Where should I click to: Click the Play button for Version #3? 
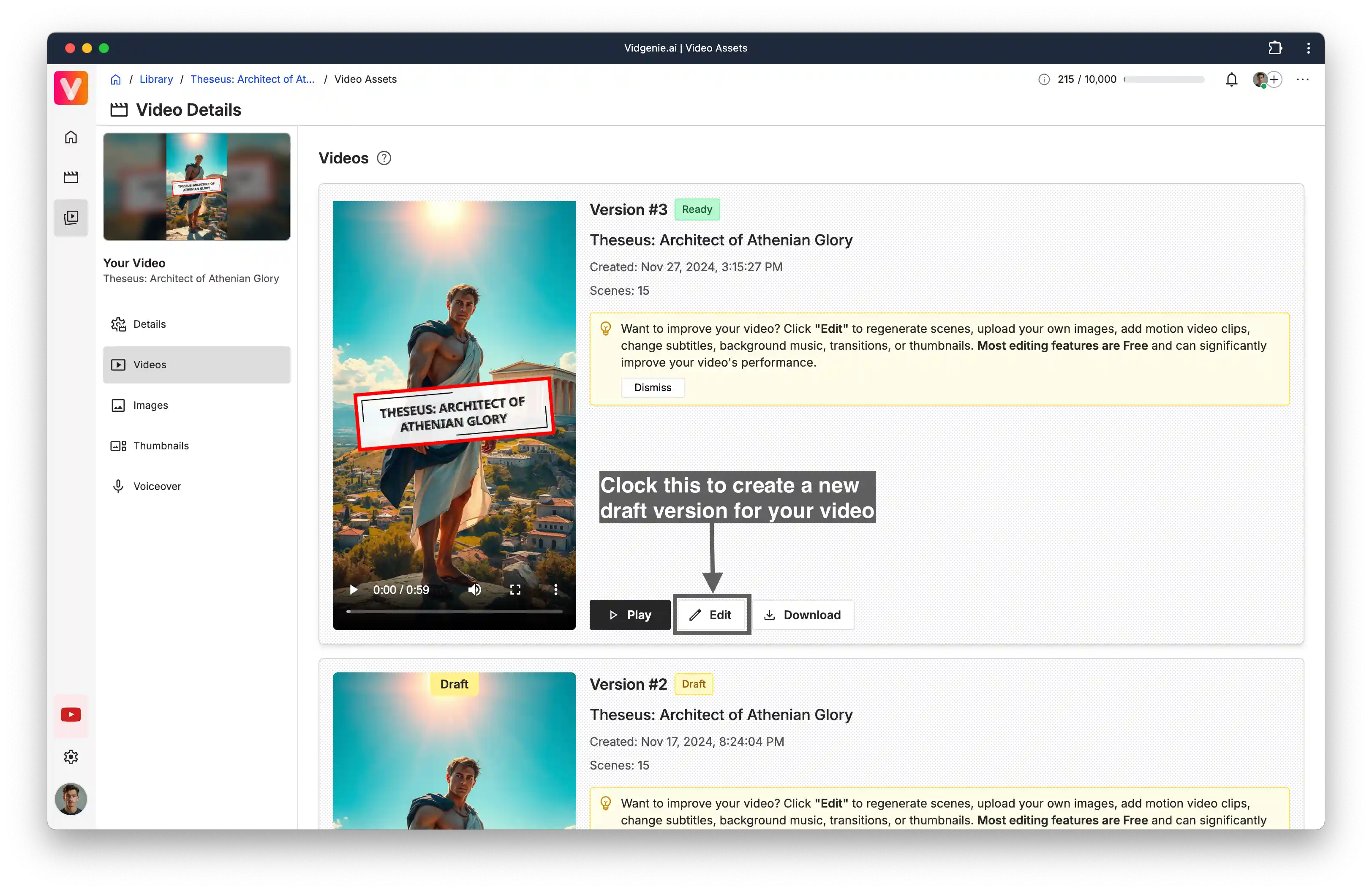630,615
